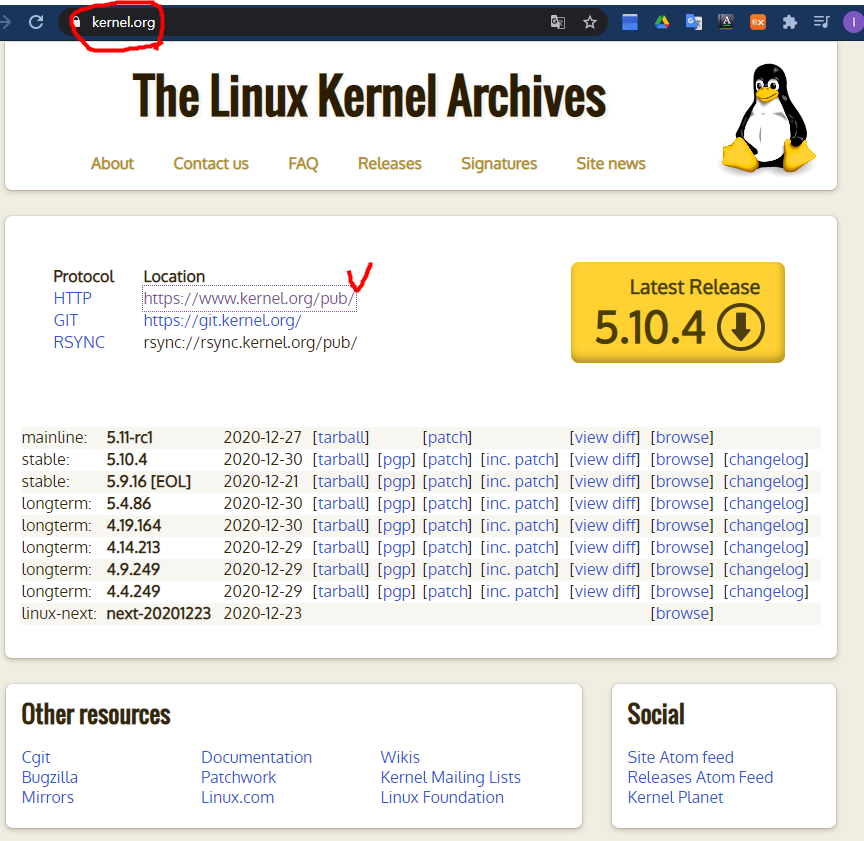
Task: Open patch for longterm 4.19.164
Action: (447, 526)
